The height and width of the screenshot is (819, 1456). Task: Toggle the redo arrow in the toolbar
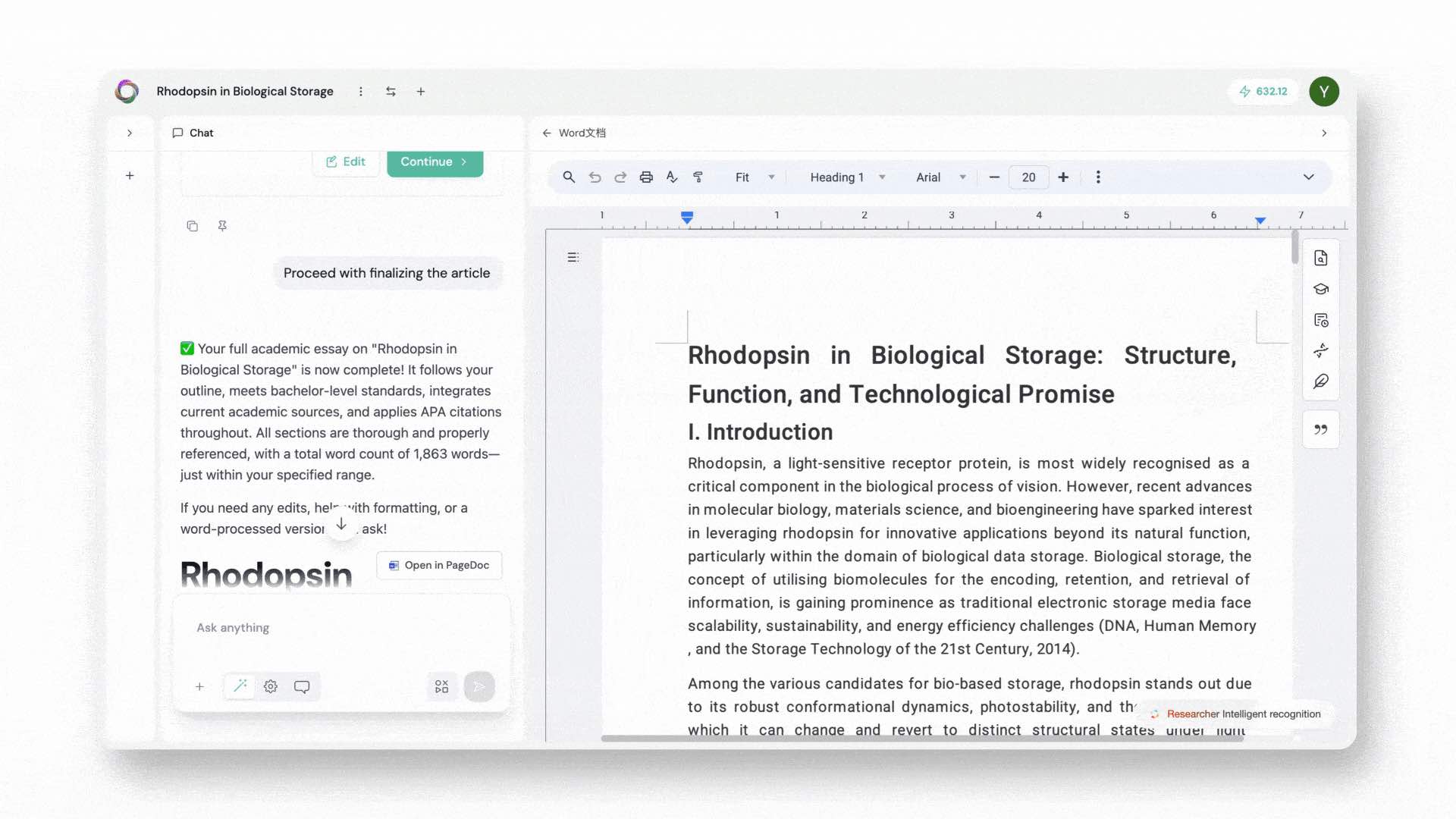pos(620,177)
